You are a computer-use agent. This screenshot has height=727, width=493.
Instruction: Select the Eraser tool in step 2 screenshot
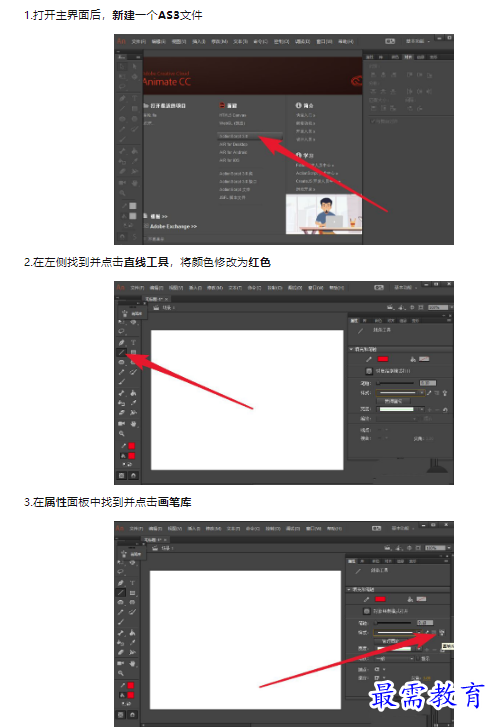pyautogui.click(x=122, y=412)
